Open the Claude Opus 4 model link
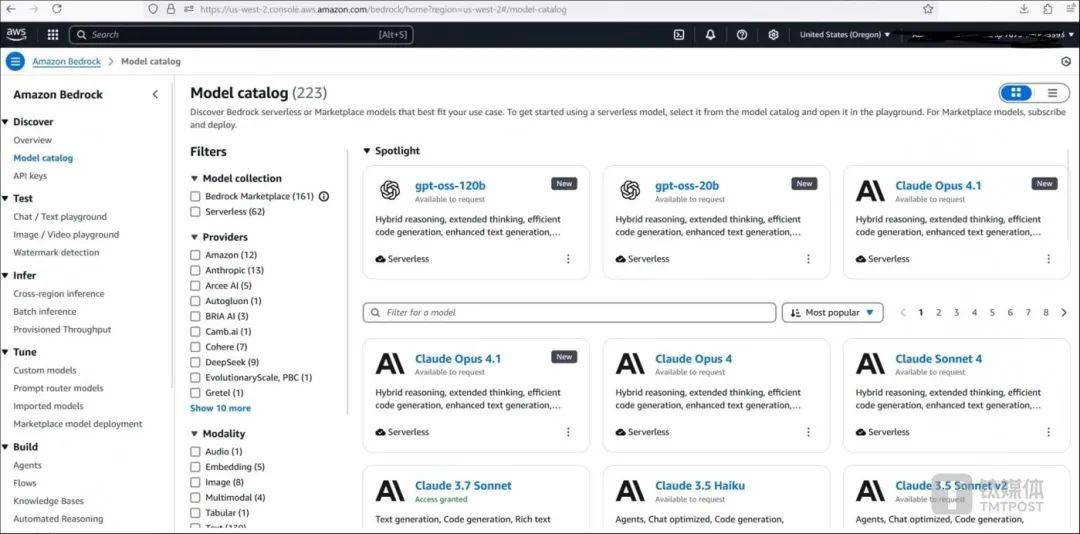1080x534 pixels. [694, 358]
